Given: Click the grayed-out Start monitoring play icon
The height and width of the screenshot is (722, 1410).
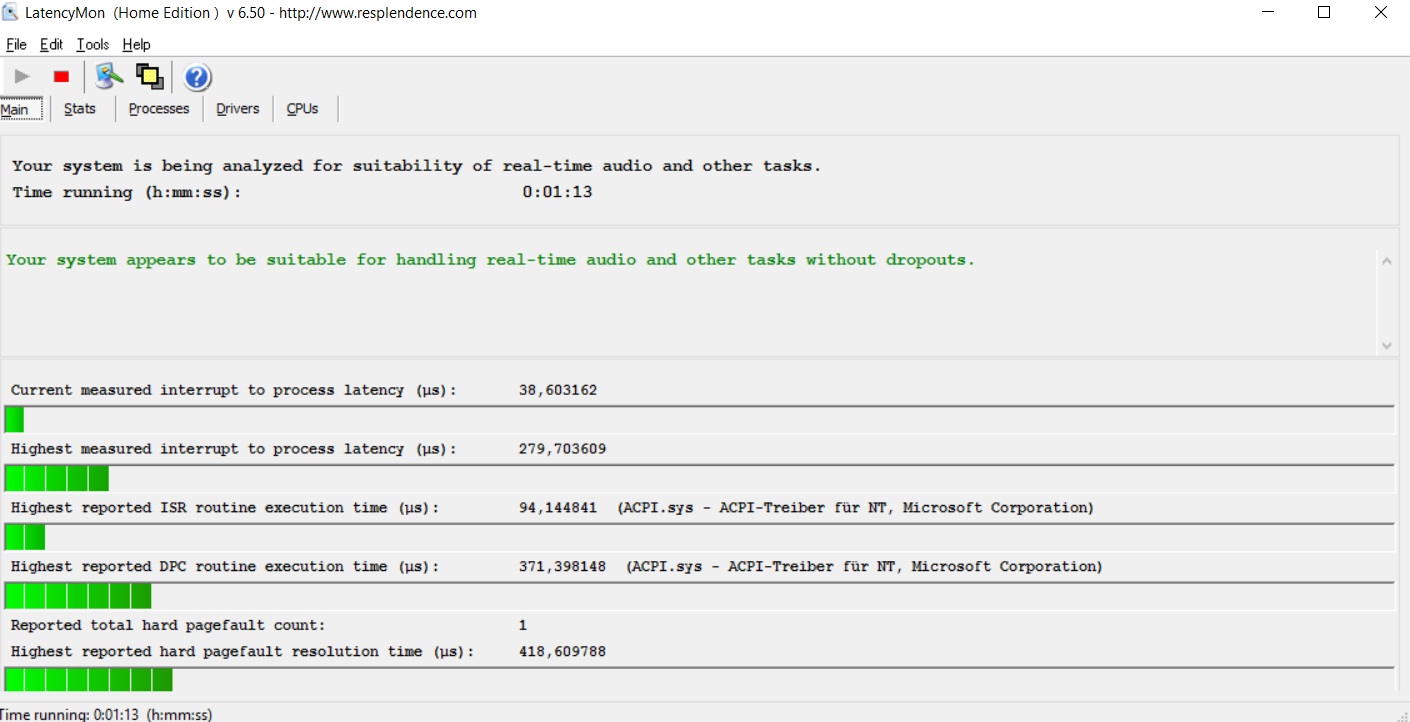Looking at the screenshot, I should point(22,77).
